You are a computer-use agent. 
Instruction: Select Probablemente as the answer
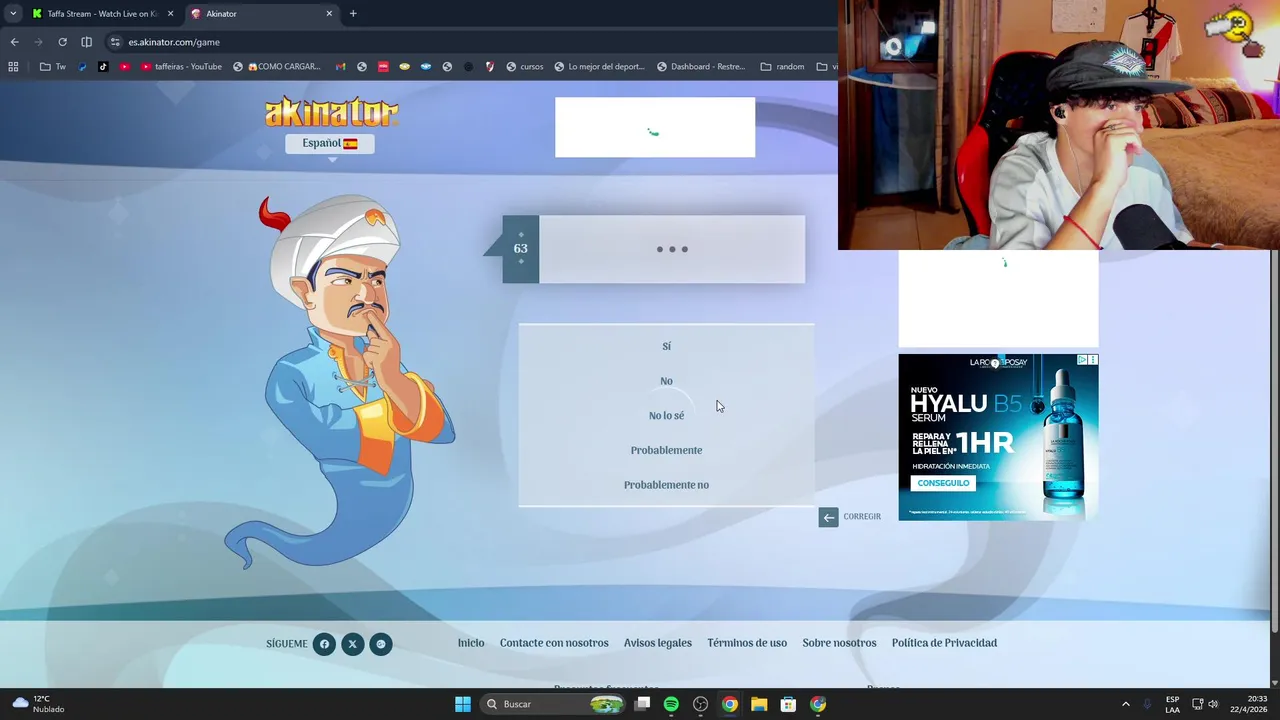point(666,450)
